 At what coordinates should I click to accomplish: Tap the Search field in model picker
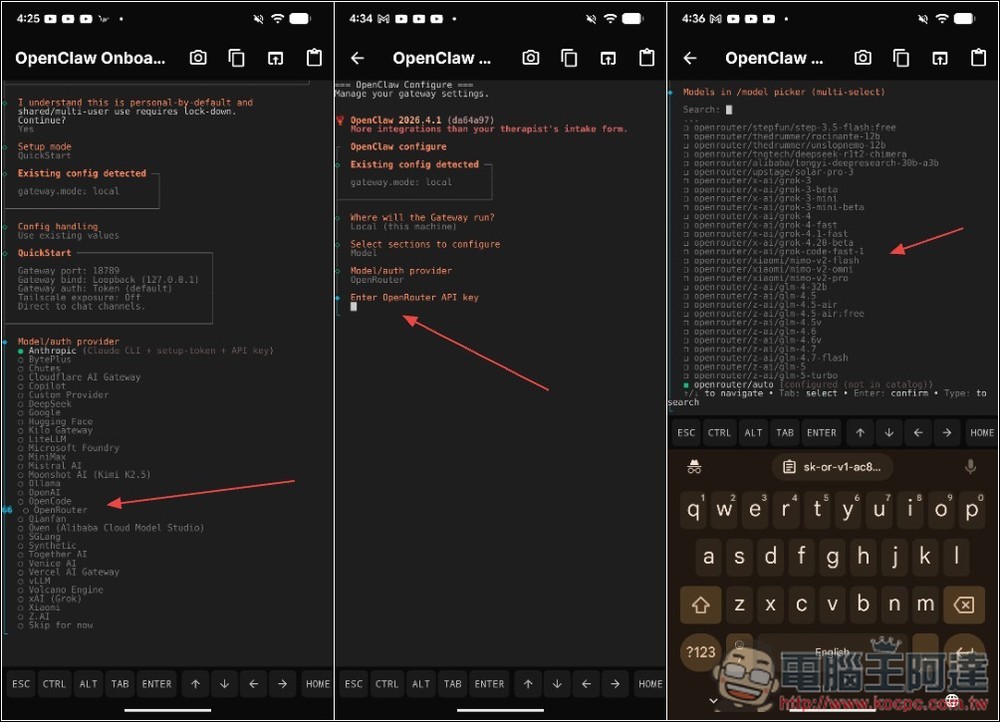click(730, 110)
